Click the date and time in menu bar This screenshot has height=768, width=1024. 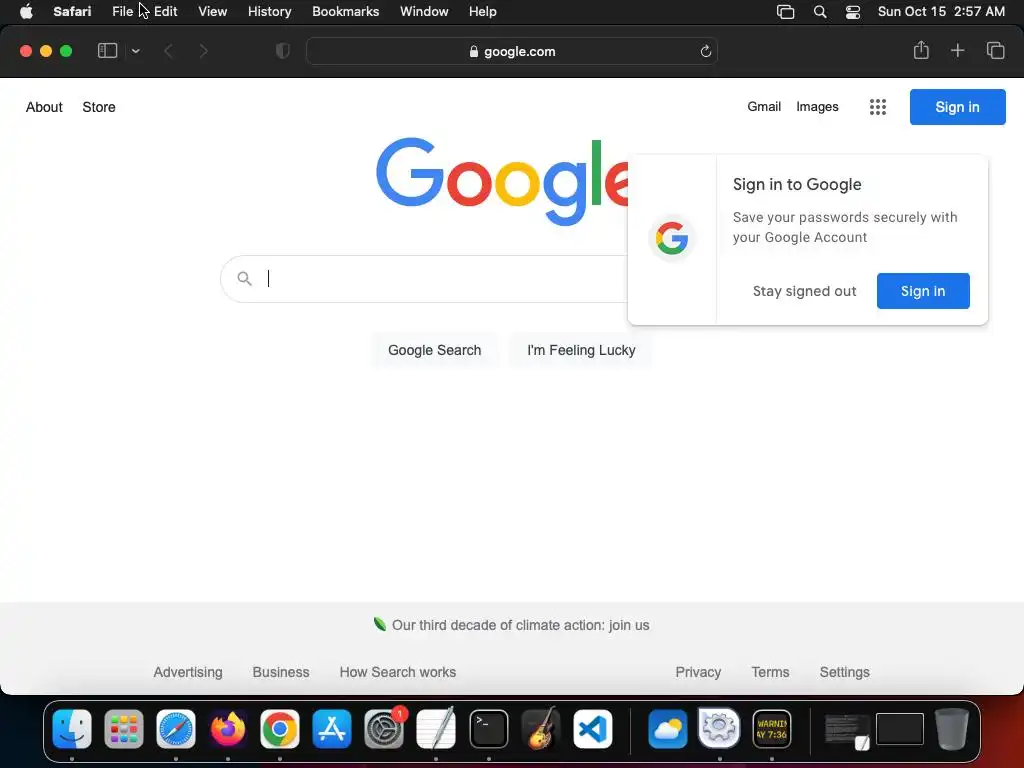(x=941, y=12)
